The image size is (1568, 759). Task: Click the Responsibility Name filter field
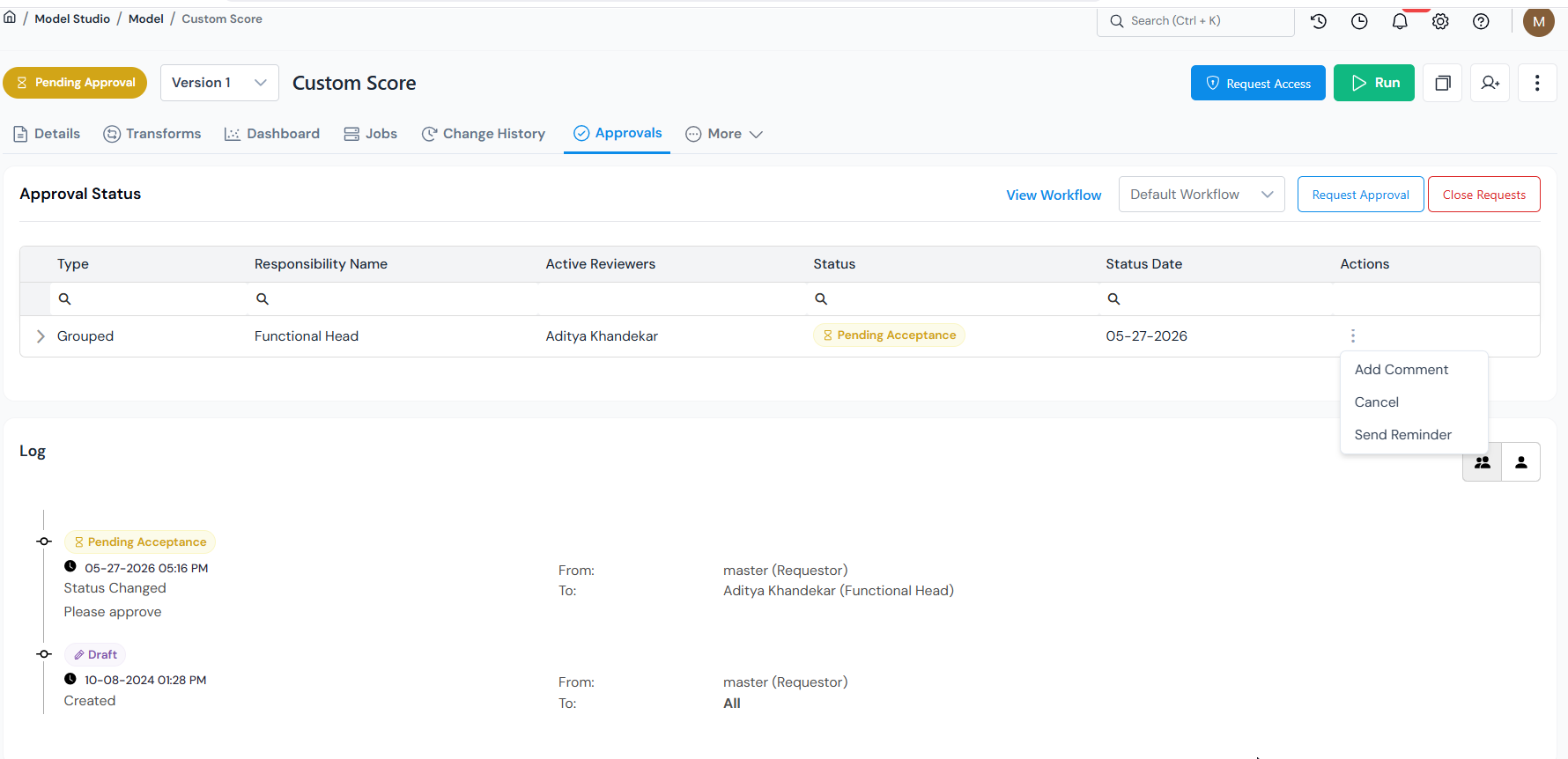pos(393,299)
